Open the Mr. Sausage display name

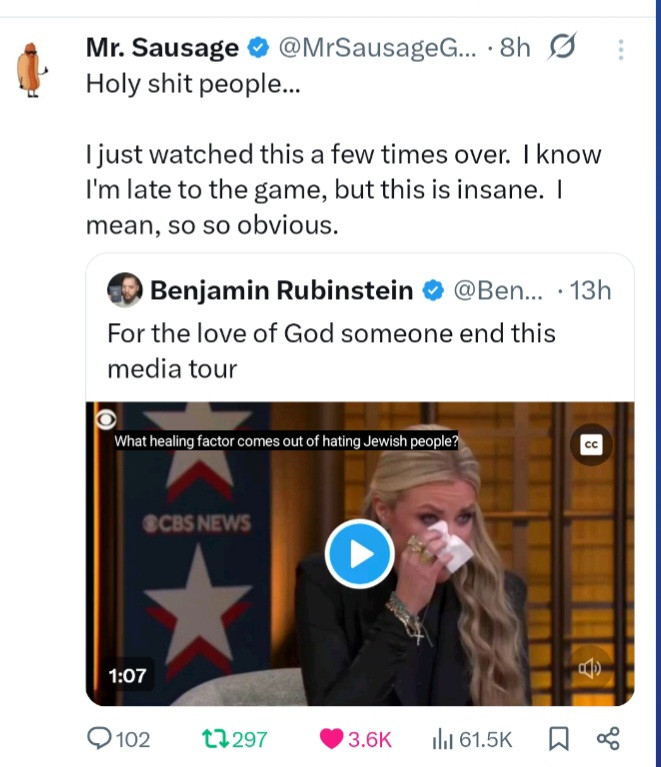pyautogui.click(x=162, y=47)
